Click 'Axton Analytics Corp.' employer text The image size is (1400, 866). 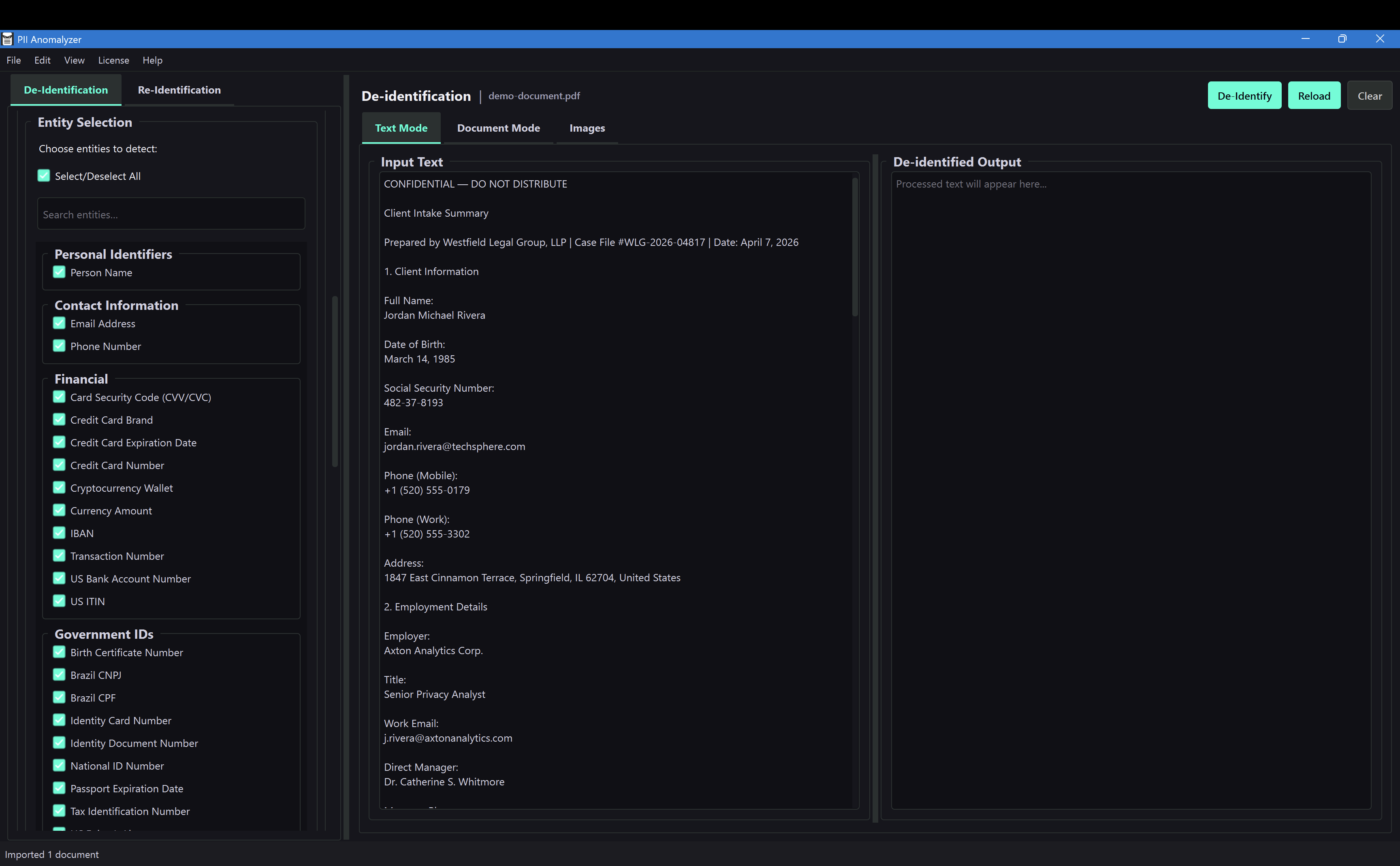point(433,651)
